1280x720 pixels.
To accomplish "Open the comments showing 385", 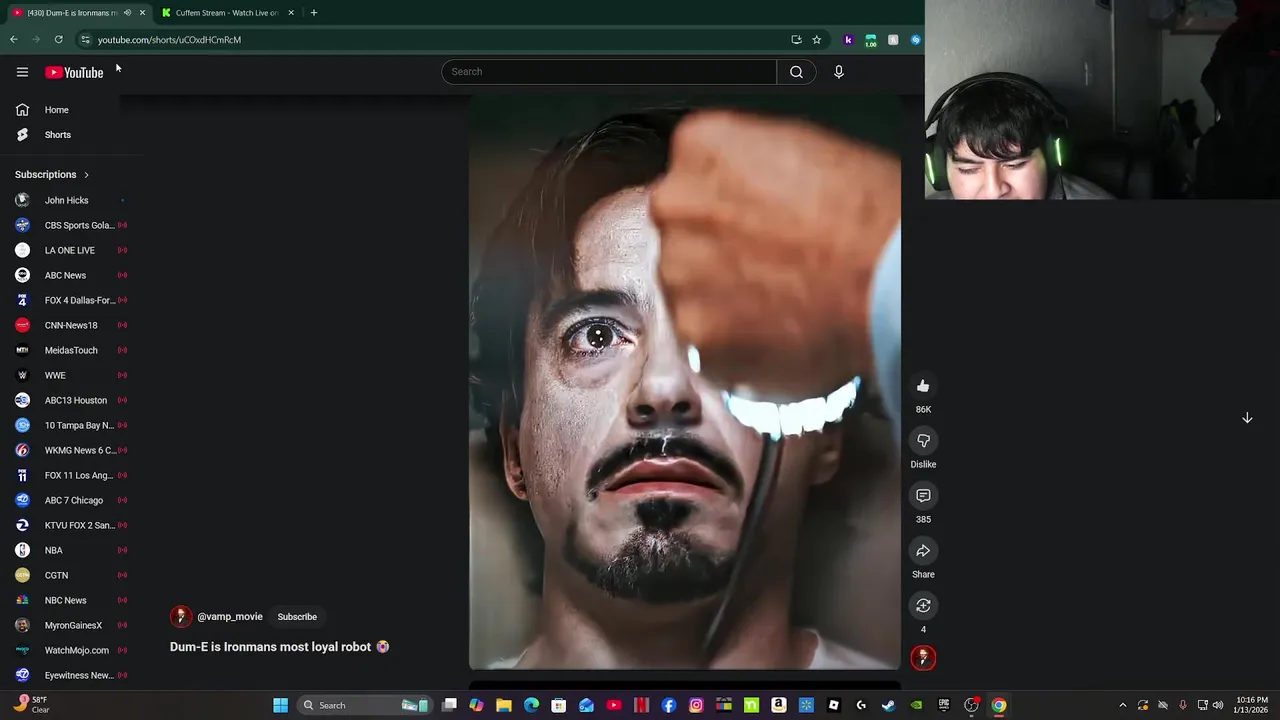I will pyautogui.click(x=923, y=496).
